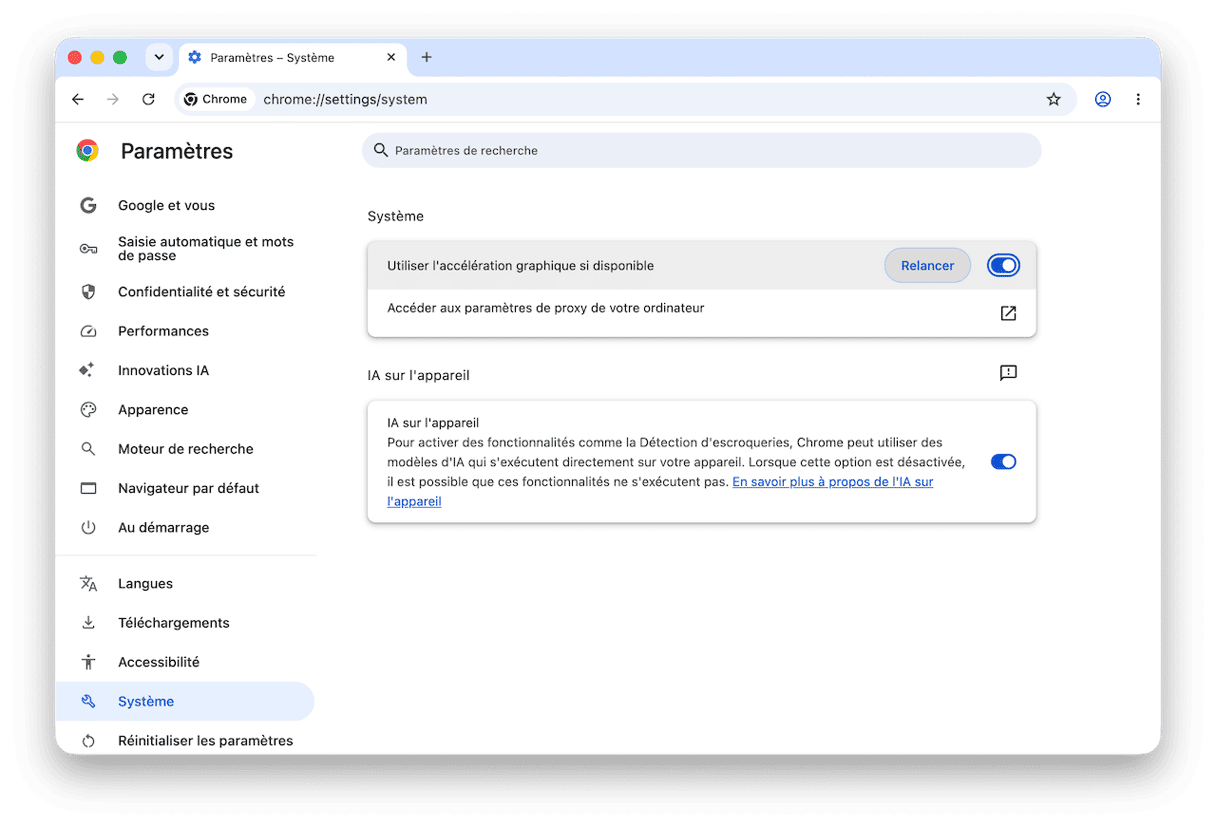Open the Innovations IA section
The height and width of the screenshot is (827, 1216).
coord(185,370)
